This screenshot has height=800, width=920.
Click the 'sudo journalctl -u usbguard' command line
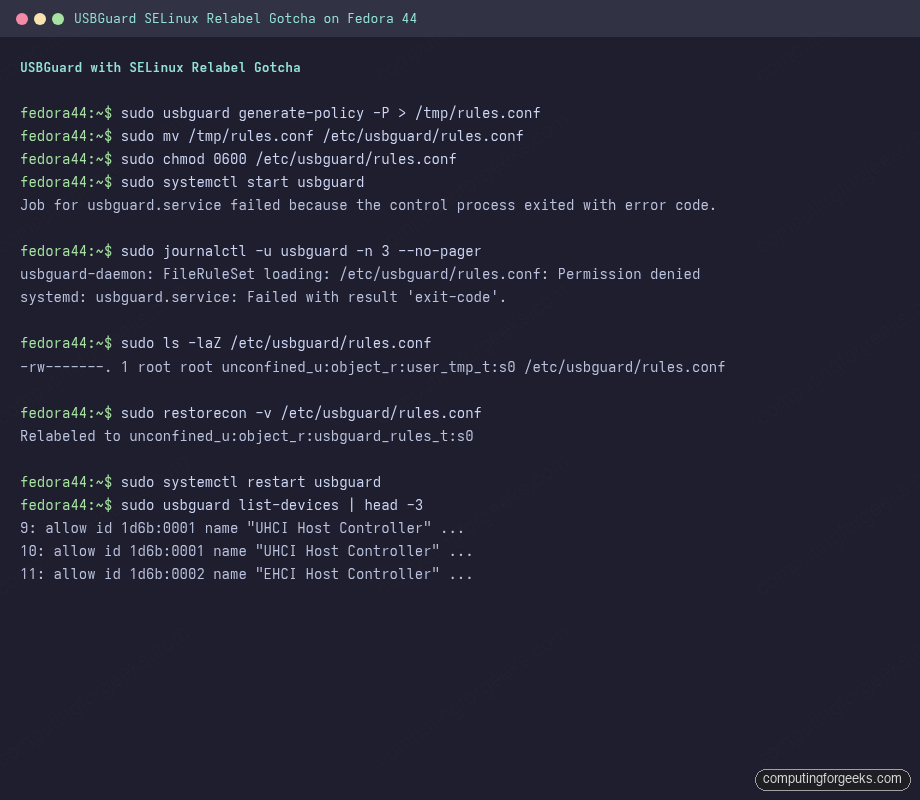[x=251, y=251]
